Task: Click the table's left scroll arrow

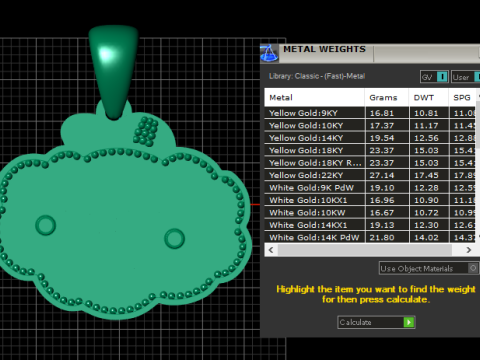Action: pyautogui.click(x=271, y=250)
